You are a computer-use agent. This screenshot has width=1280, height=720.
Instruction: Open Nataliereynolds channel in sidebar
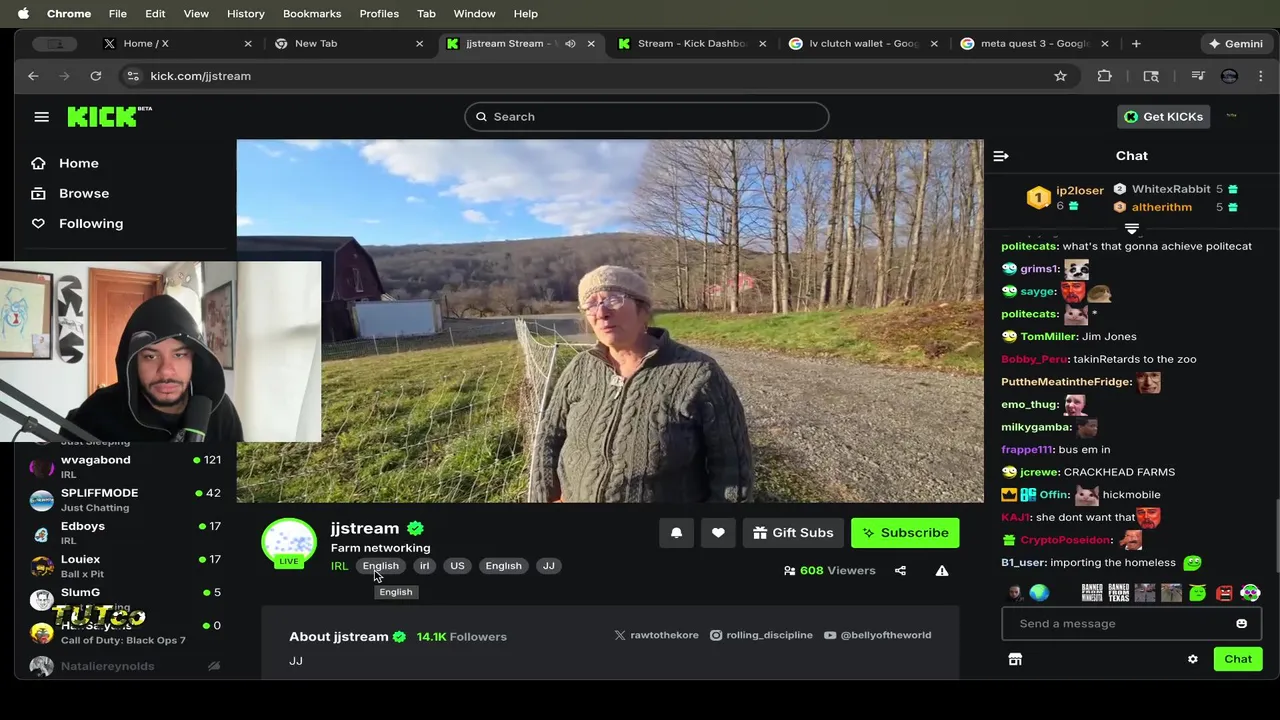[x=126, y=666]
